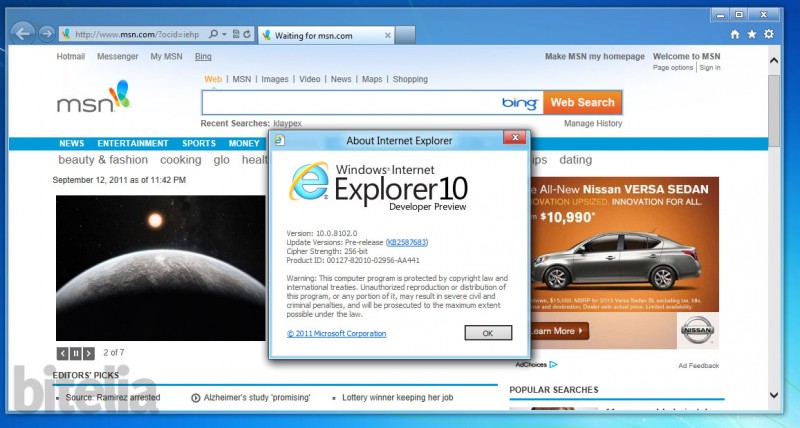The image size is (800, 428).
Task: Click the scrollbar down arrow
Action: point(774,395)
